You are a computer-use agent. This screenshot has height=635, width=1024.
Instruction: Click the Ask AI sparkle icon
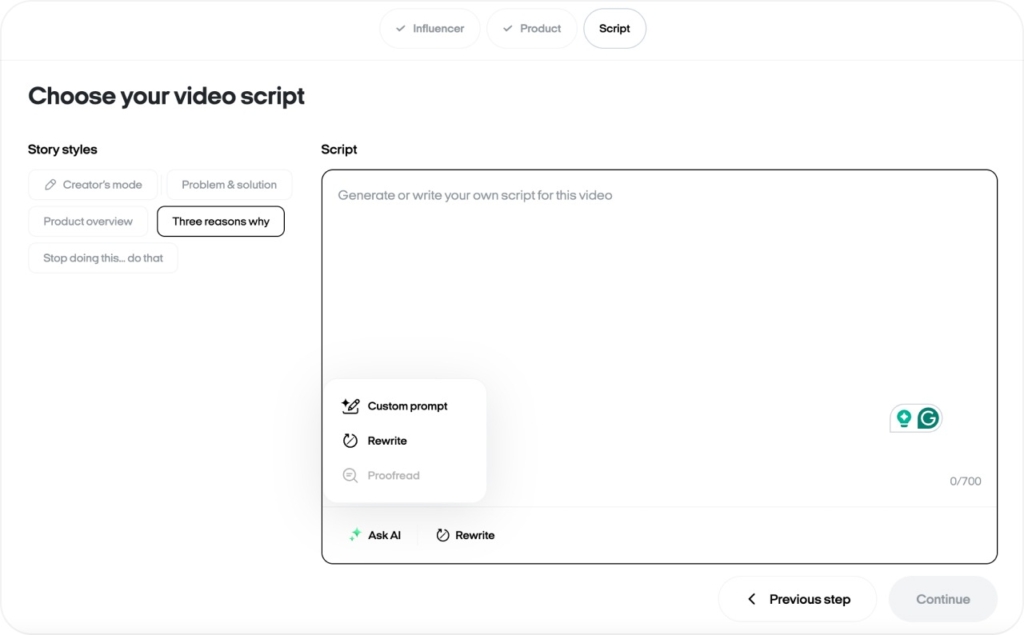coord(355,535)
